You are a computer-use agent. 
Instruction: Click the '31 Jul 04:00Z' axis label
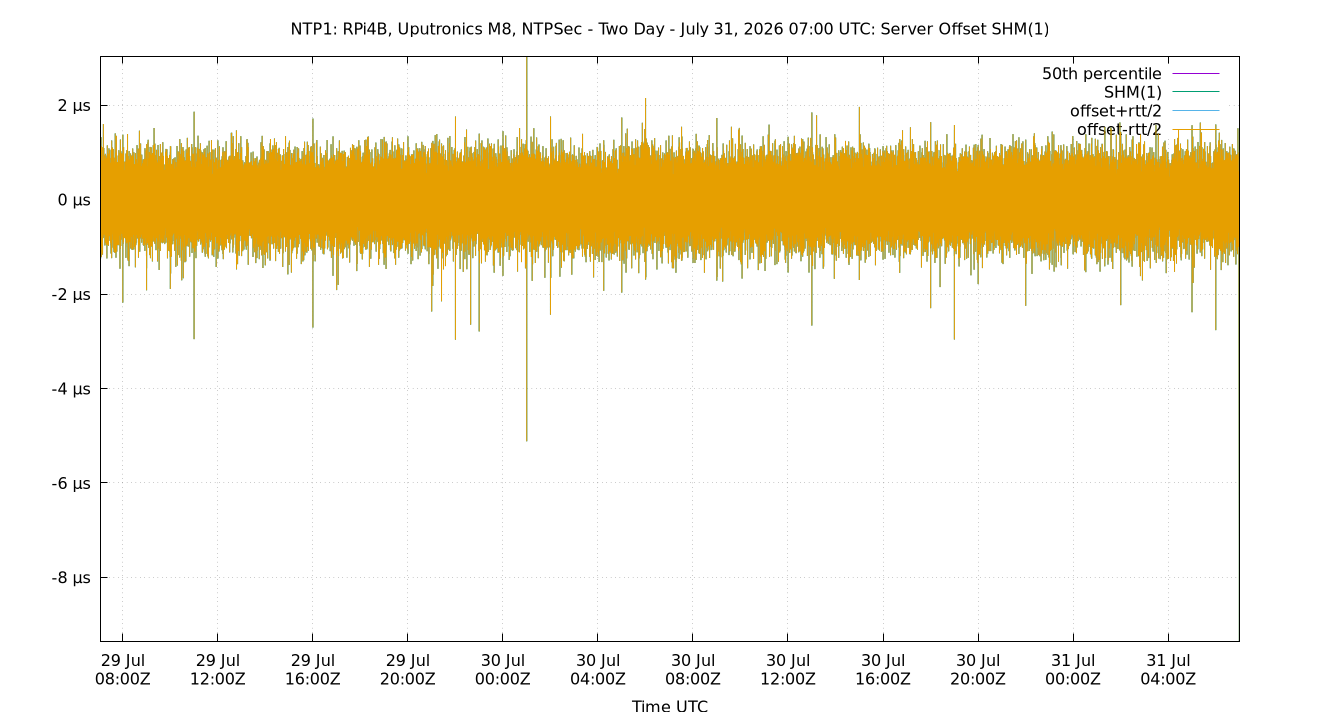[x=1168, y=669]
